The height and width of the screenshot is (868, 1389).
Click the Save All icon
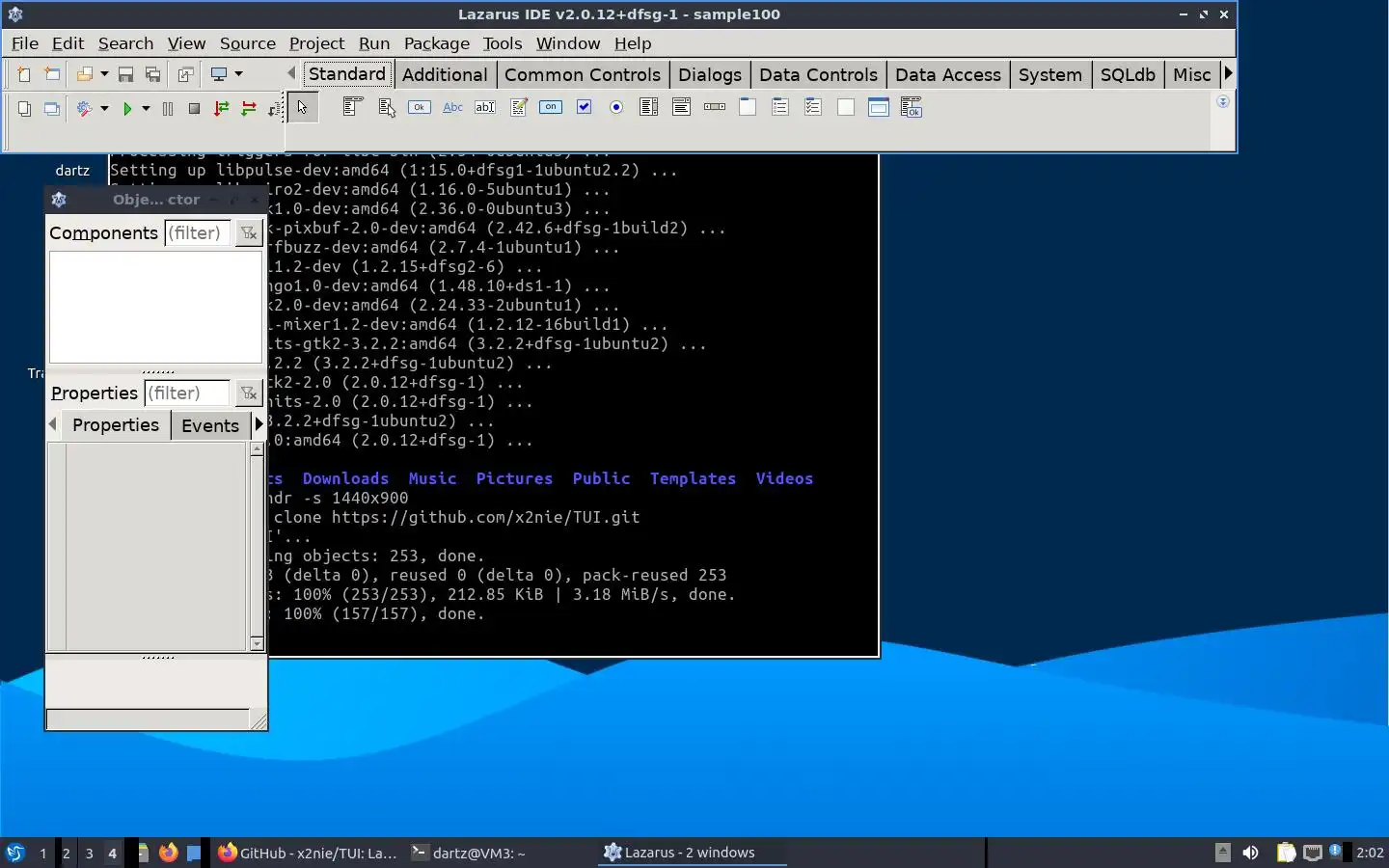152,74
